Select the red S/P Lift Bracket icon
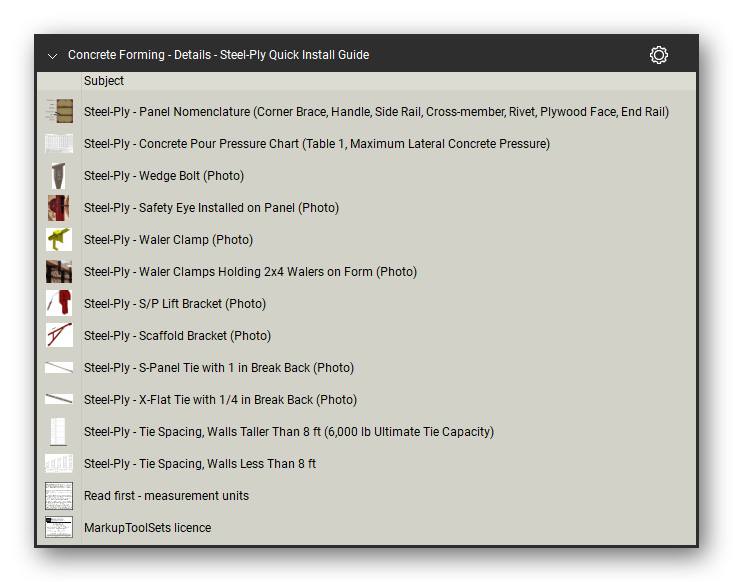Viewport: 733px width, 582px height. click(59, 303)
